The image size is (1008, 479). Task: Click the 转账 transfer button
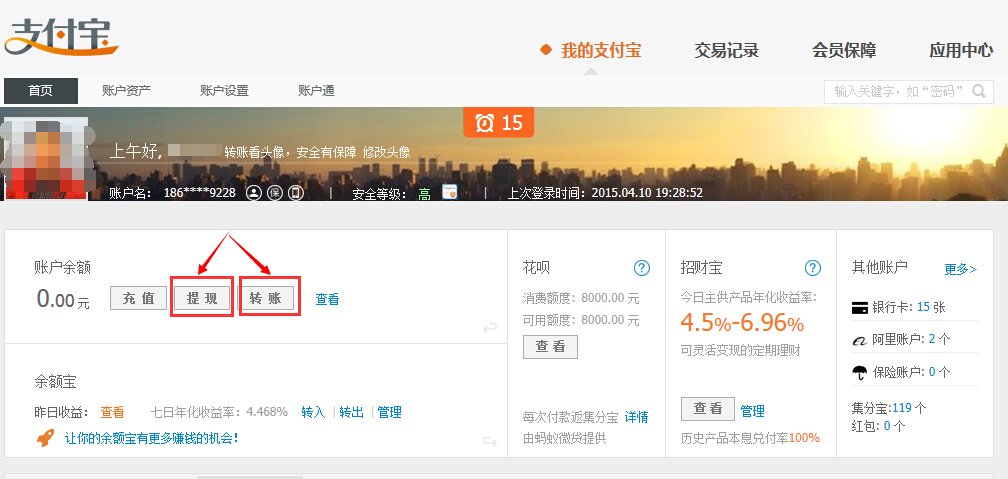coord(268,298)
